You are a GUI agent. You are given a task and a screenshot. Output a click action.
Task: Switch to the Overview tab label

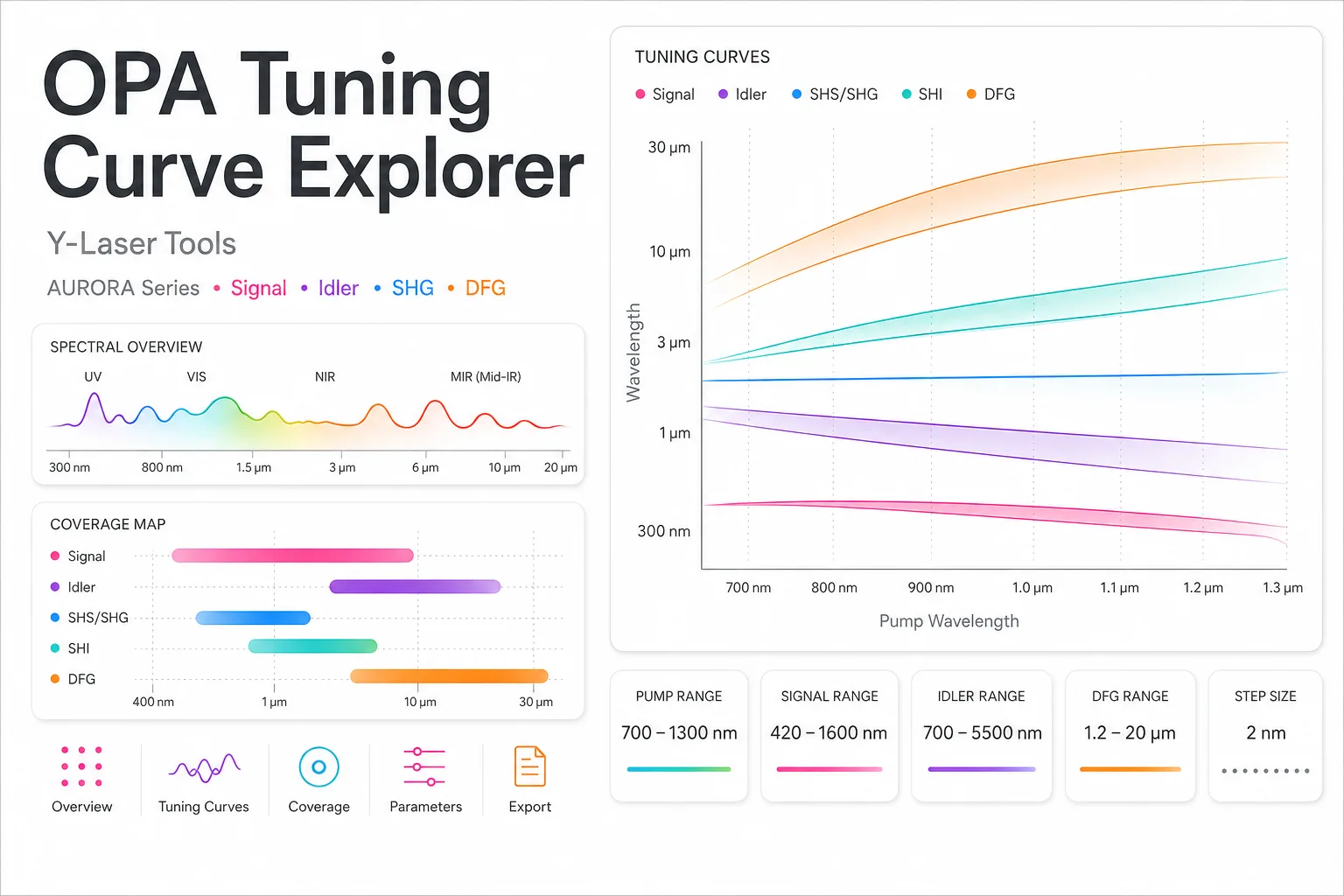[81, 807]
